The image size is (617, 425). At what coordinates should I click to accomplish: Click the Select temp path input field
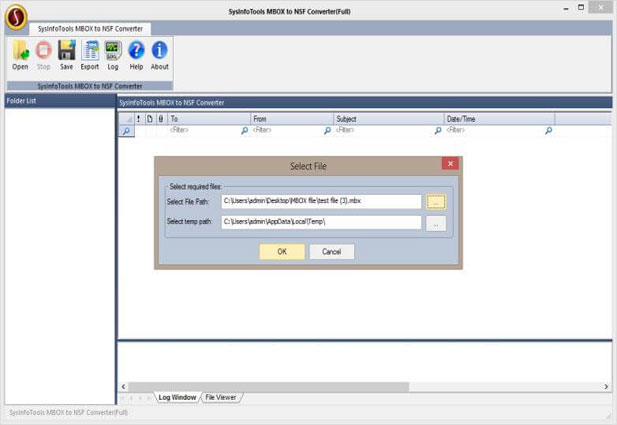[x=321, y=222]
